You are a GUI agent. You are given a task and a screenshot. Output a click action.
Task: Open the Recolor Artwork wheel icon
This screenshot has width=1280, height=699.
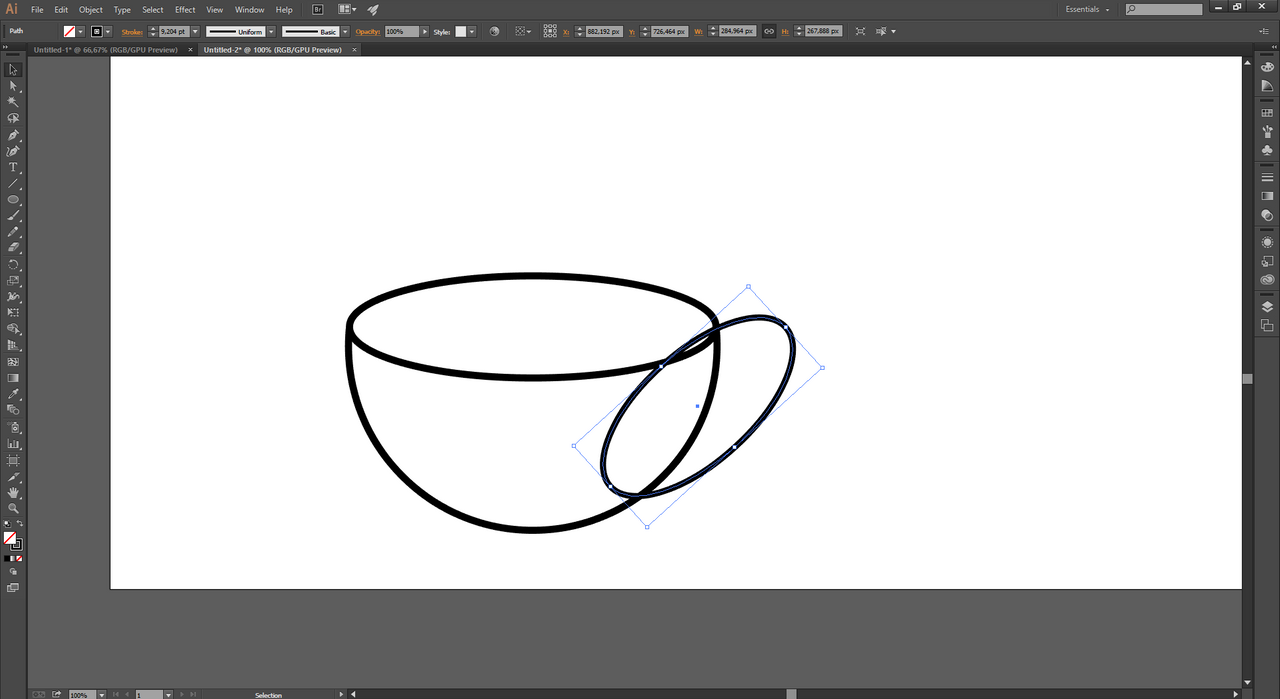tap(494, 31)
